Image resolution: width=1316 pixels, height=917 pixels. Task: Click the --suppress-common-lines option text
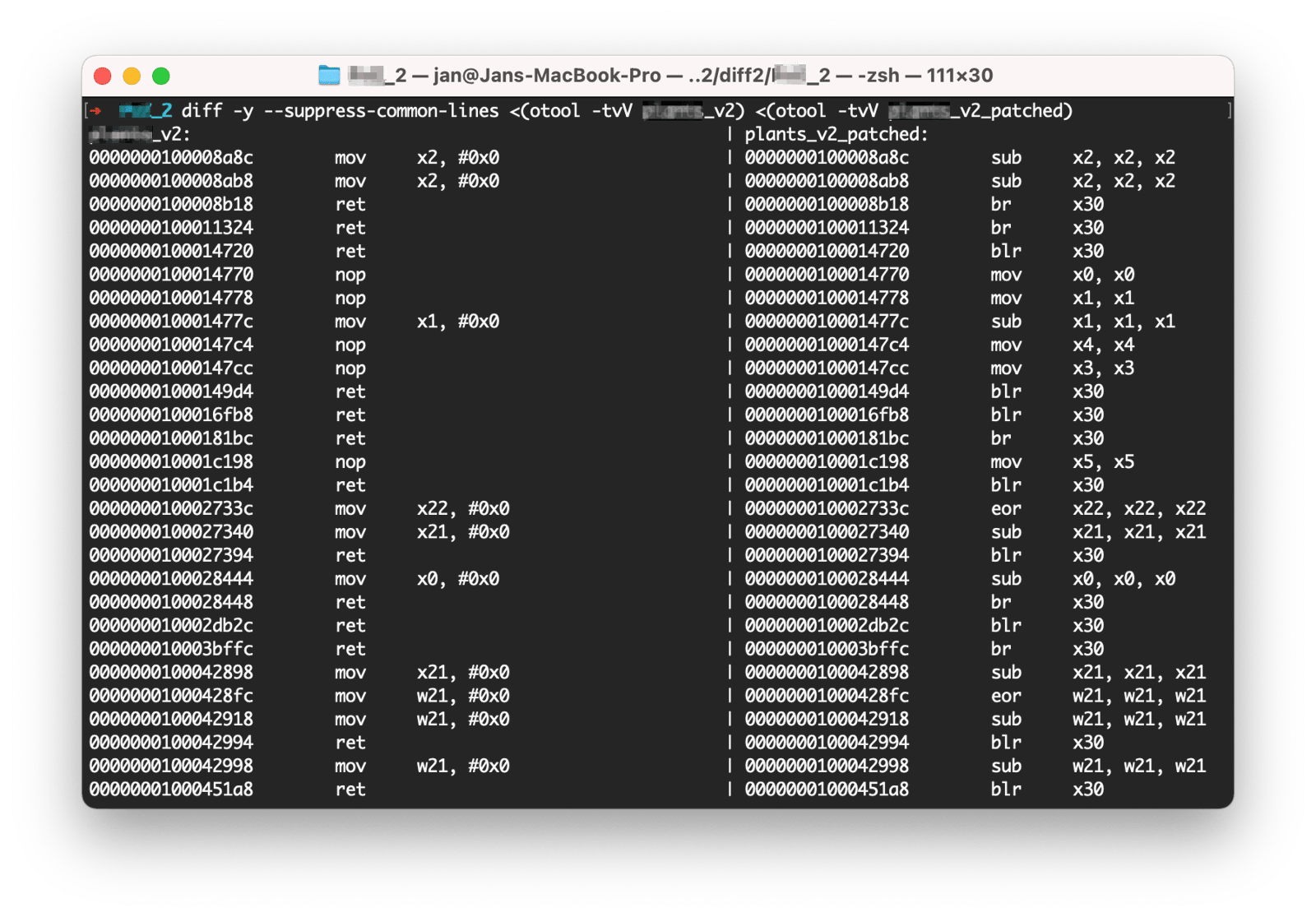381,111
